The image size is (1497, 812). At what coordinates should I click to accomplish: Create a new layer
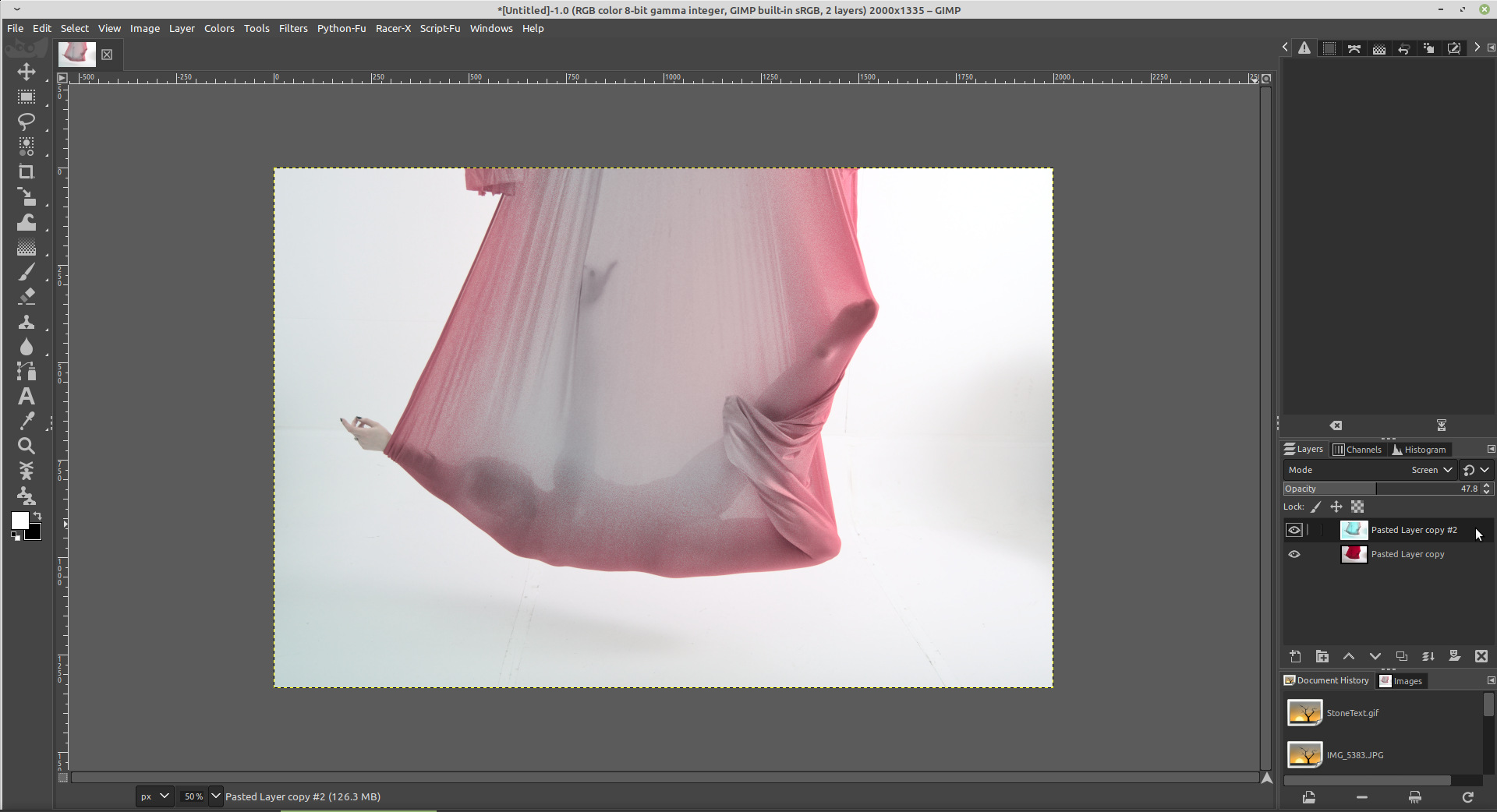tap(1296, 656)
